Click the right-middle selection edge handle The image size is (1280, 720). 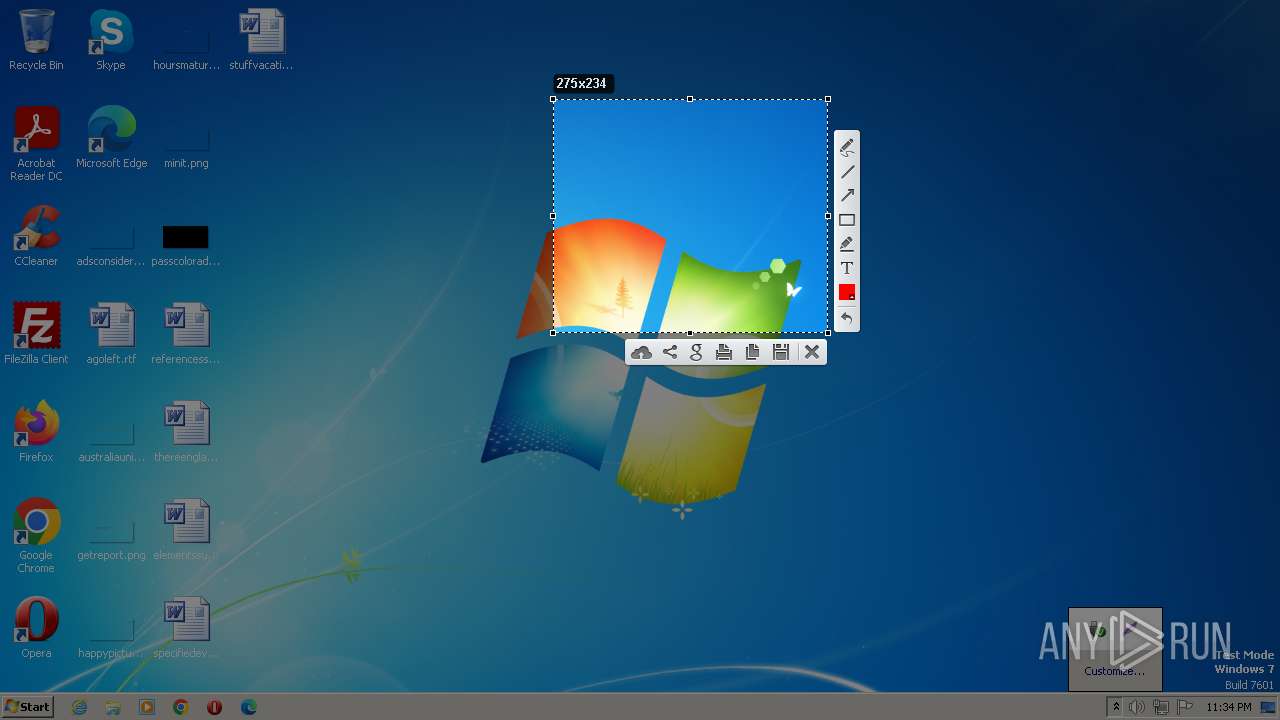click(x=828, y=216)
